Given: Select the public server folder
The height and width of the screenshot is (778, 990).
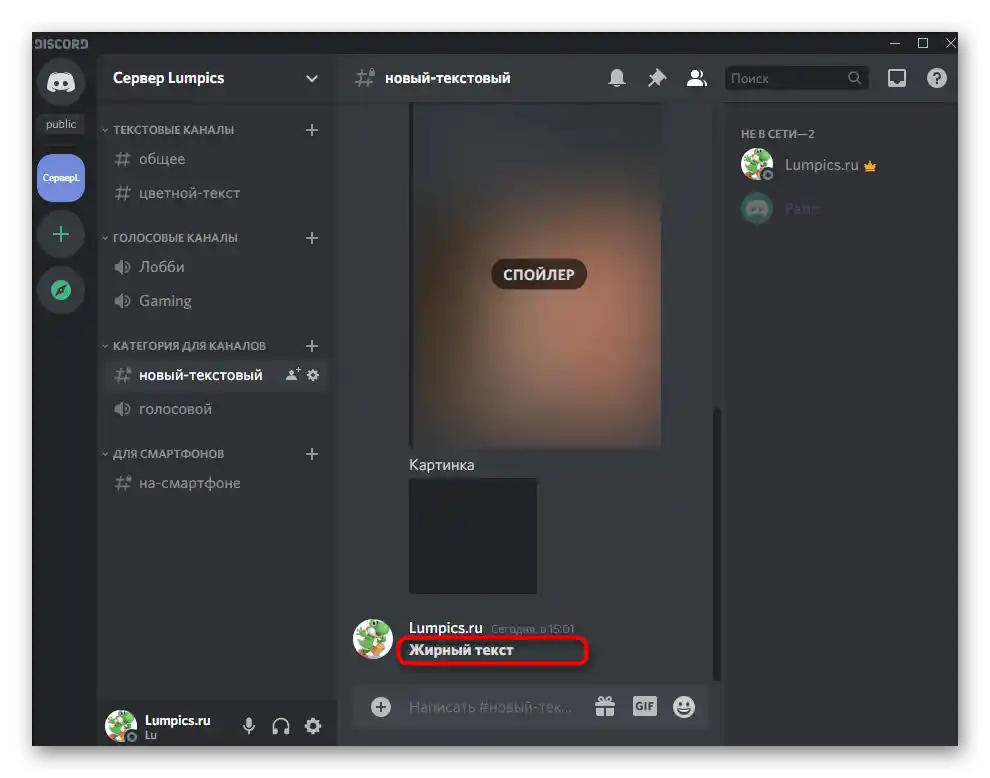Looking at the screenshot, I should coord(61,124).
